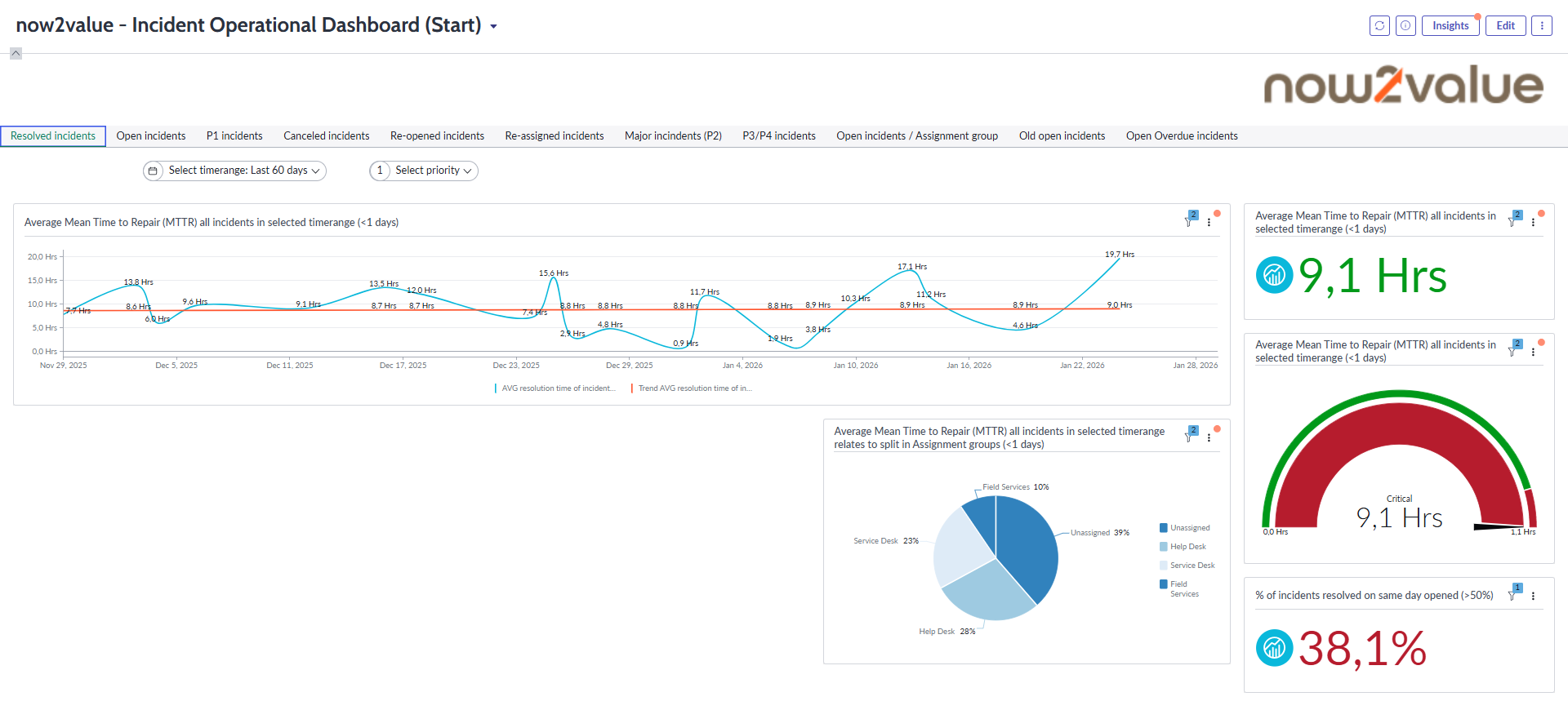Switch to the Re-opened incidents tab
This screenshot has height=710, width=1568.
pos(437,136)
